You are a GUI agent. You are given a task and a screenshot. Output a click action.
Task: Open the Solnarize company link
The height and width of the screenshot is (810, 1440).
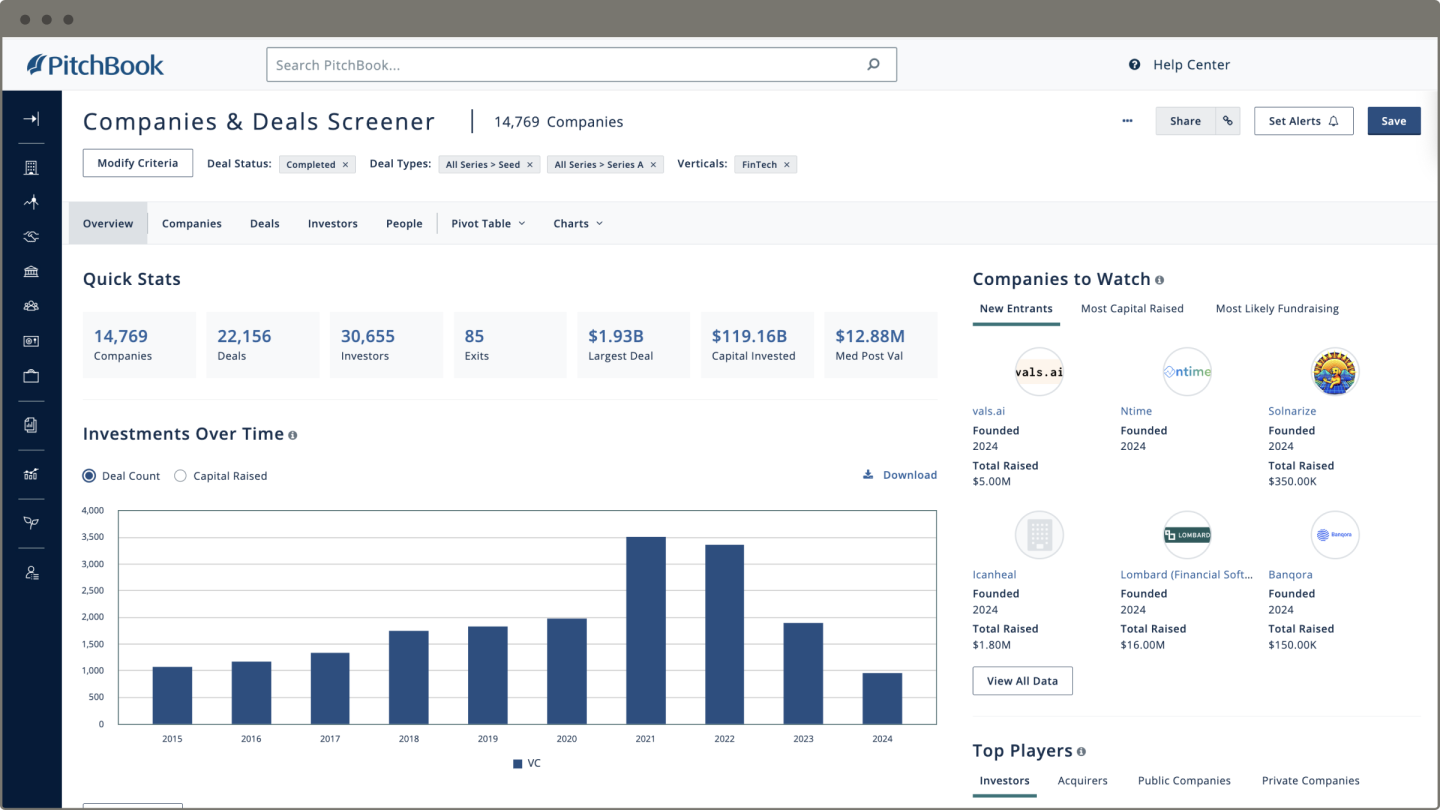(1292, 411)
